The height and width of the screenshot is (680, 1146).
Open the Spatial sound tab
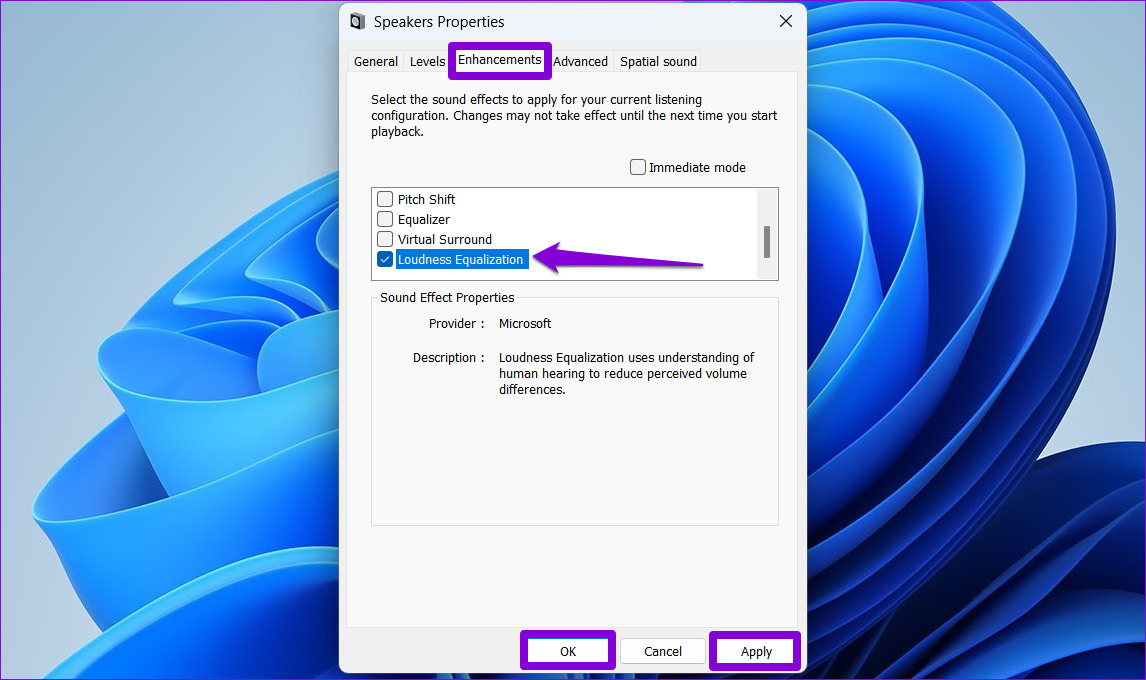point(658,61)
